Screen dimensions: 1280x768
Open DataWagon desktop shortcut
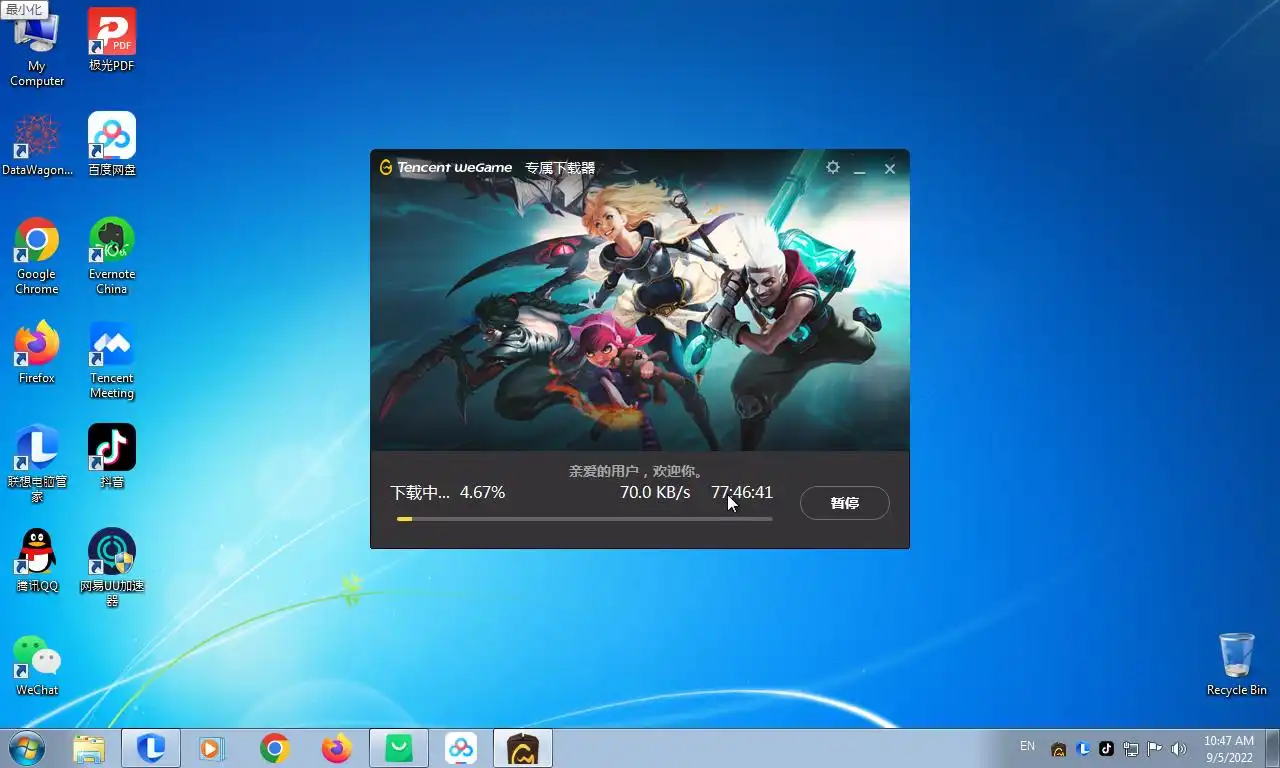37,146
